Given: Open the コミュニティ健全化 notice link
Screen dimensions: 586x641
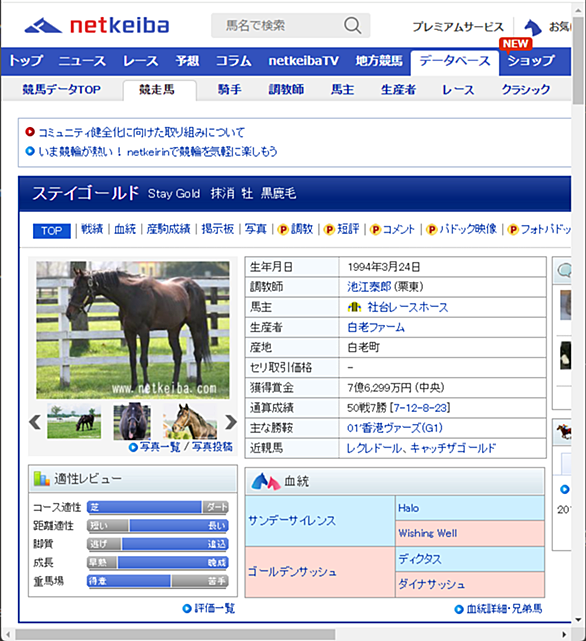Looking at the screenshot, I should pyautogui.click(x=141, y=132).
